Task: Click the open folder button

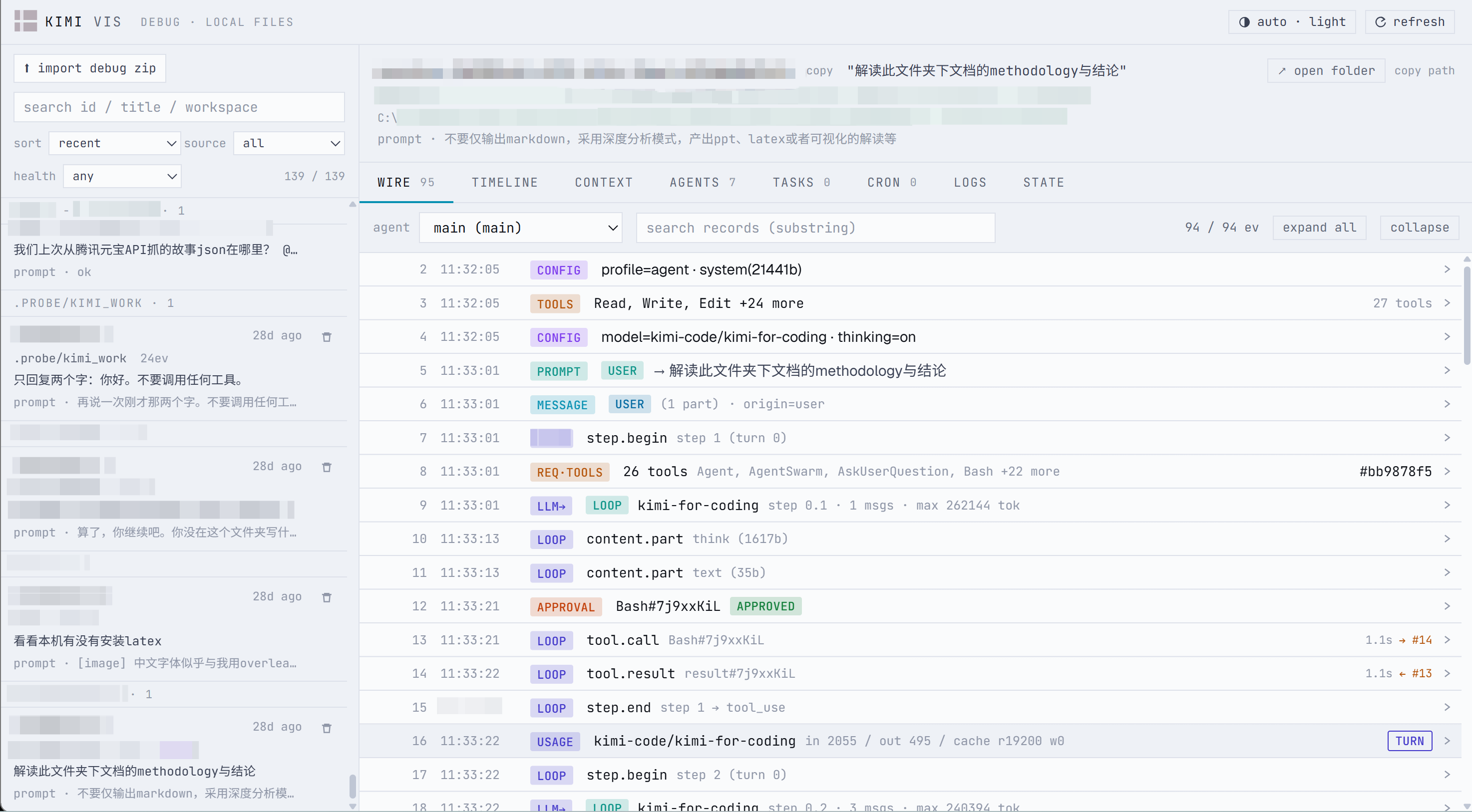Action: [x=1326, y=70]
